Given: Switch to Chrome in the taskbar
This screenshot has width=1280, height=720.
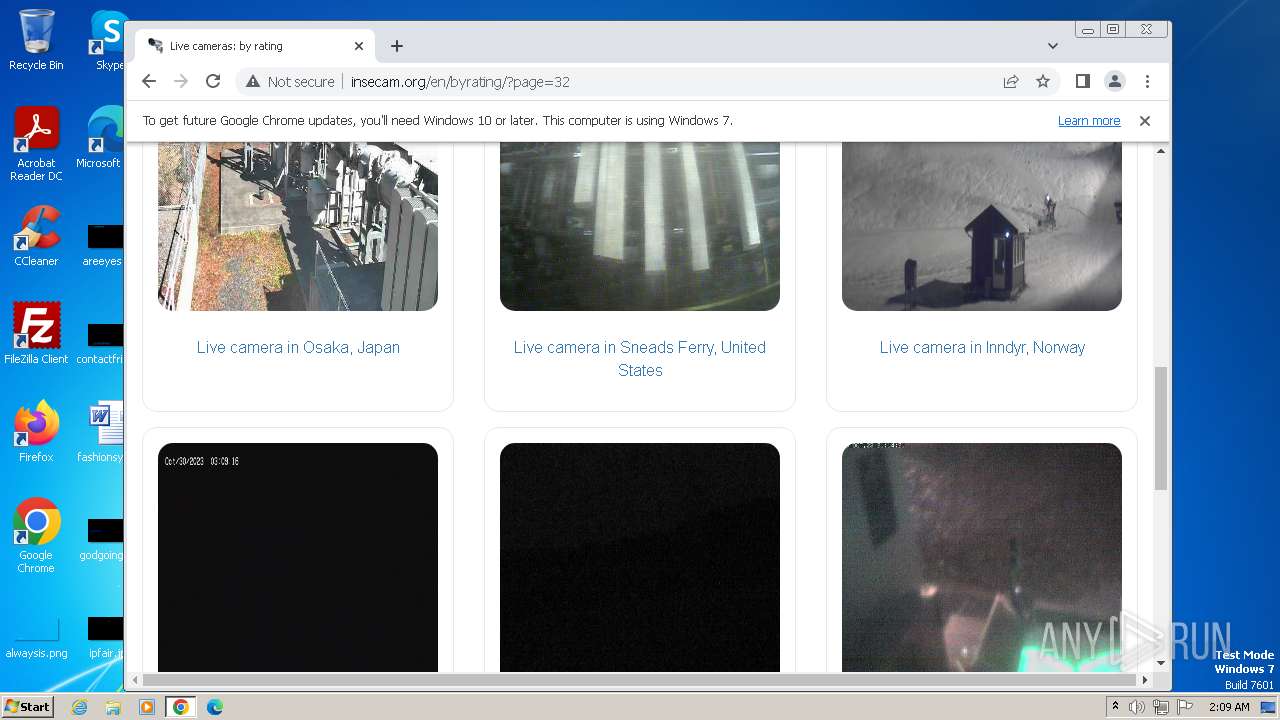Looking at the screenshot, I should point(180,707).
